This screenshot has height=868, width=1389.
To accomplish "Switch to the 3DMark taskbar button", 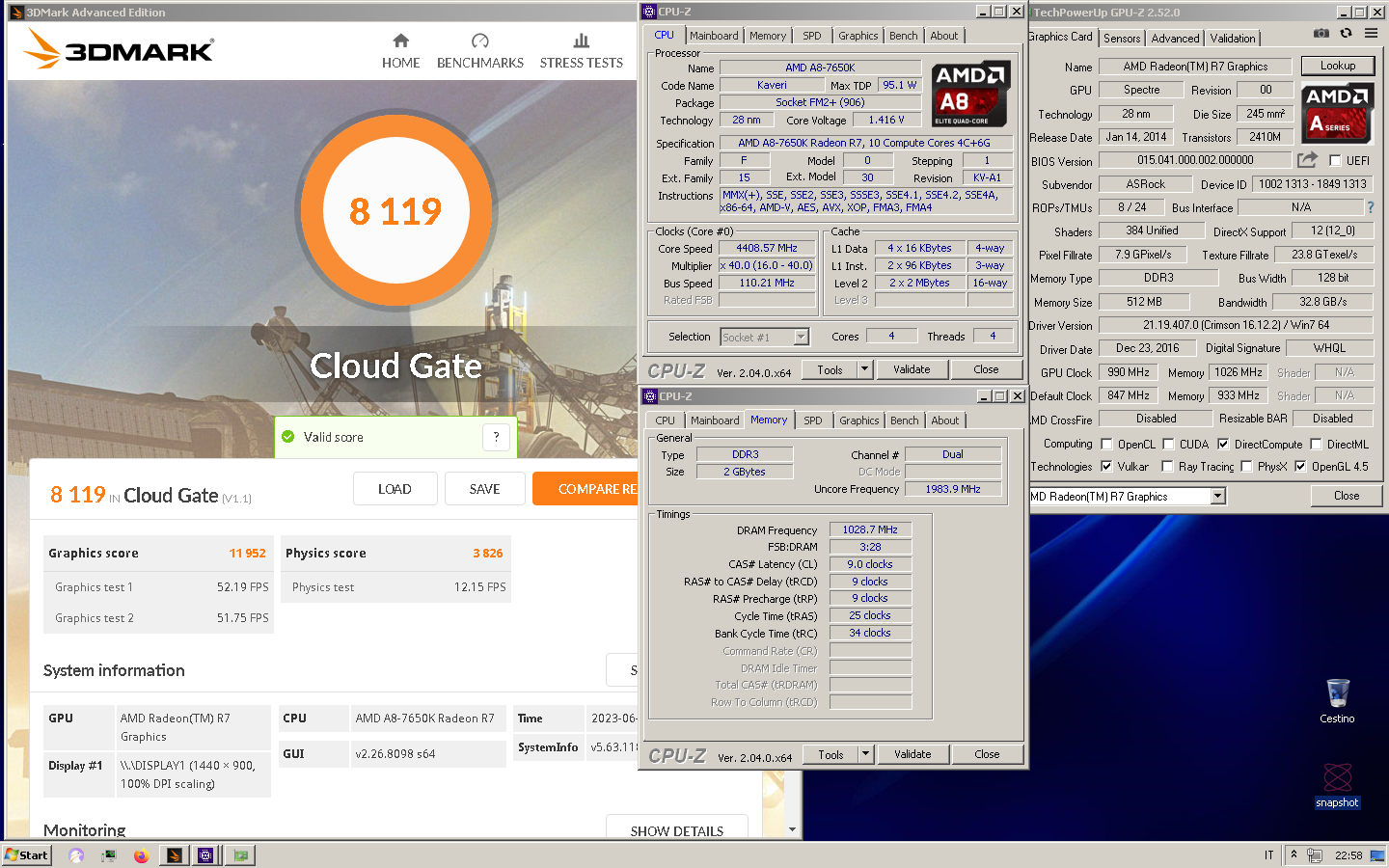I will 174,855.
